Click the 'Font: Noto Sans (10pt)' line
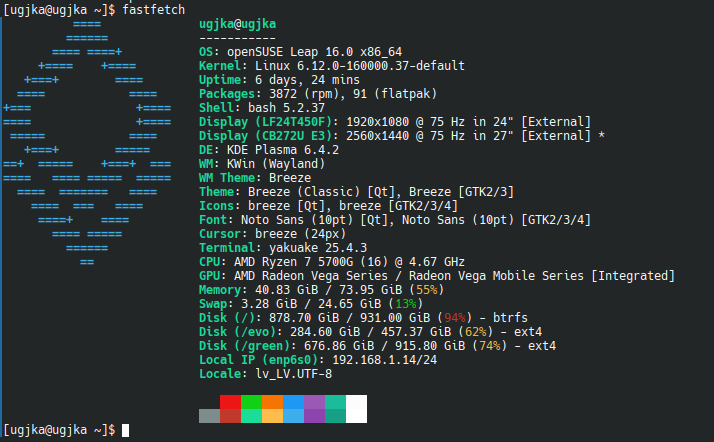This screenshot has width=714, height=442. point(395,220)
